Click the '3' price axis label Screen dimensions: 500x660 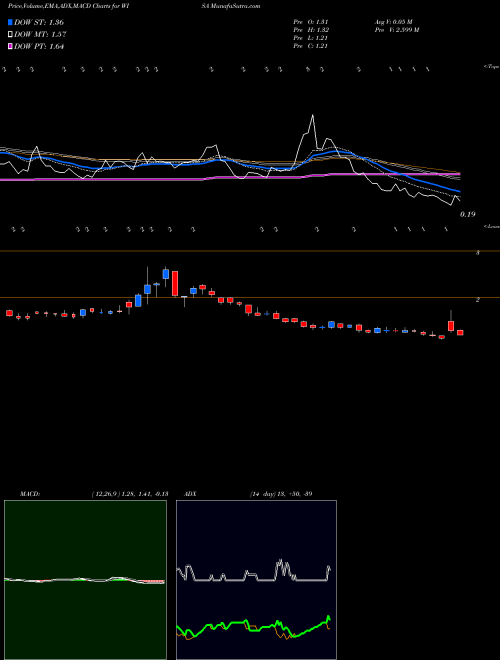(x=478, y=253)
